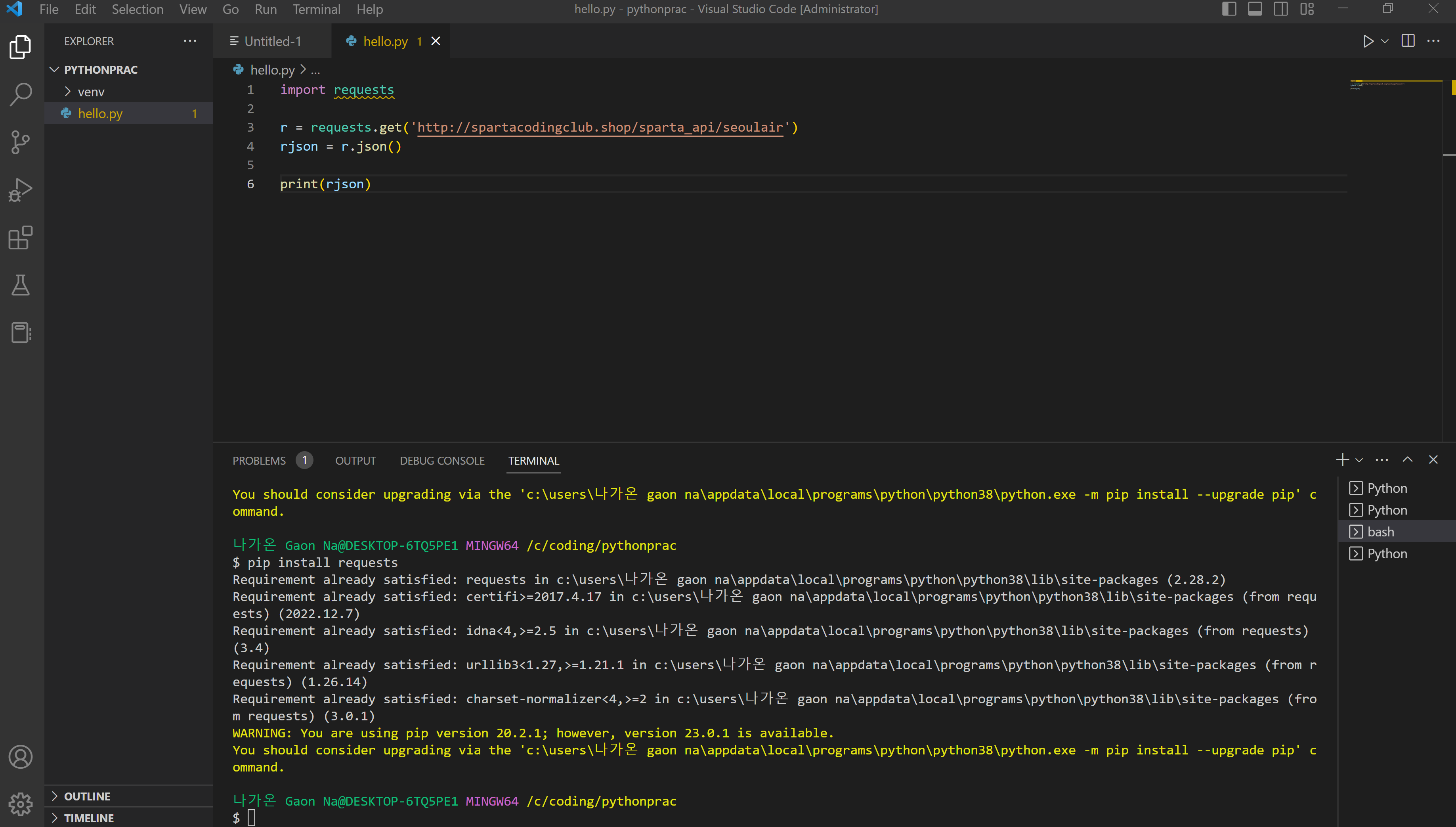The image size is (1456, 827).
Task: Open the Testing flask view
Action: click(x=21, y=285)
